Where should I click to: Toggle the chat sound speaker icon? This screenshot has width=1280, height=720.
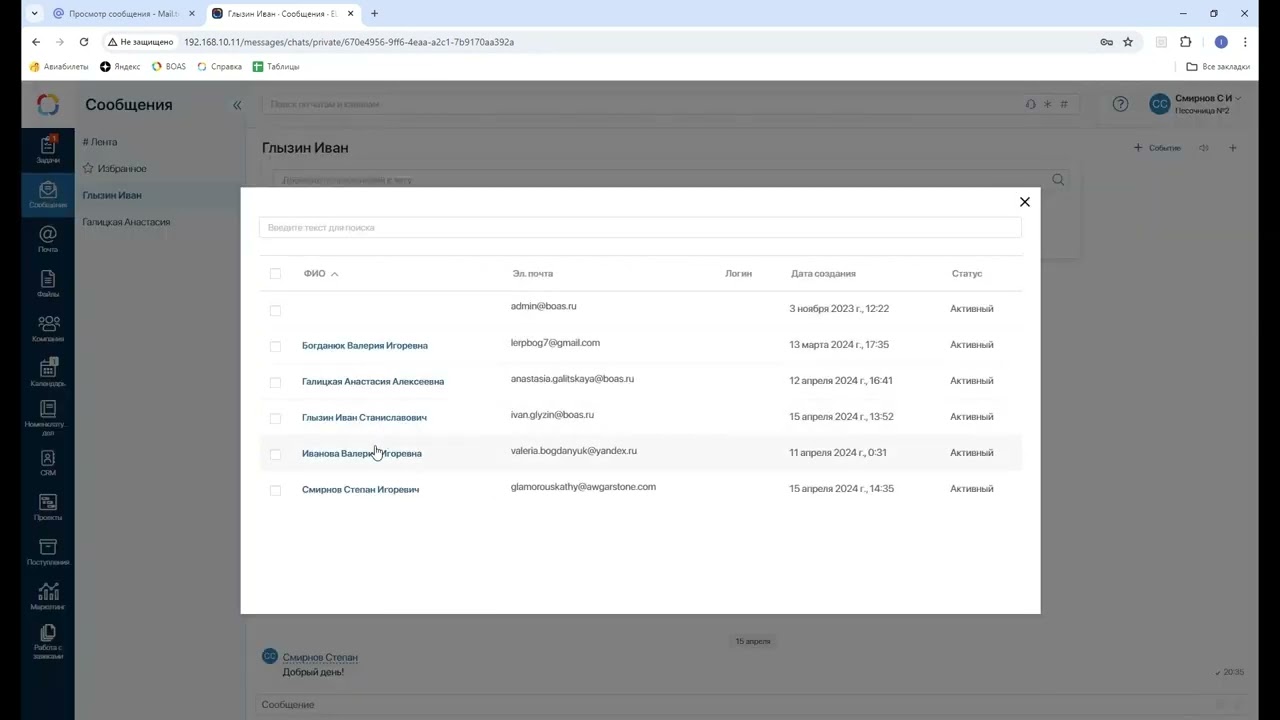[x=1204, y=148]
